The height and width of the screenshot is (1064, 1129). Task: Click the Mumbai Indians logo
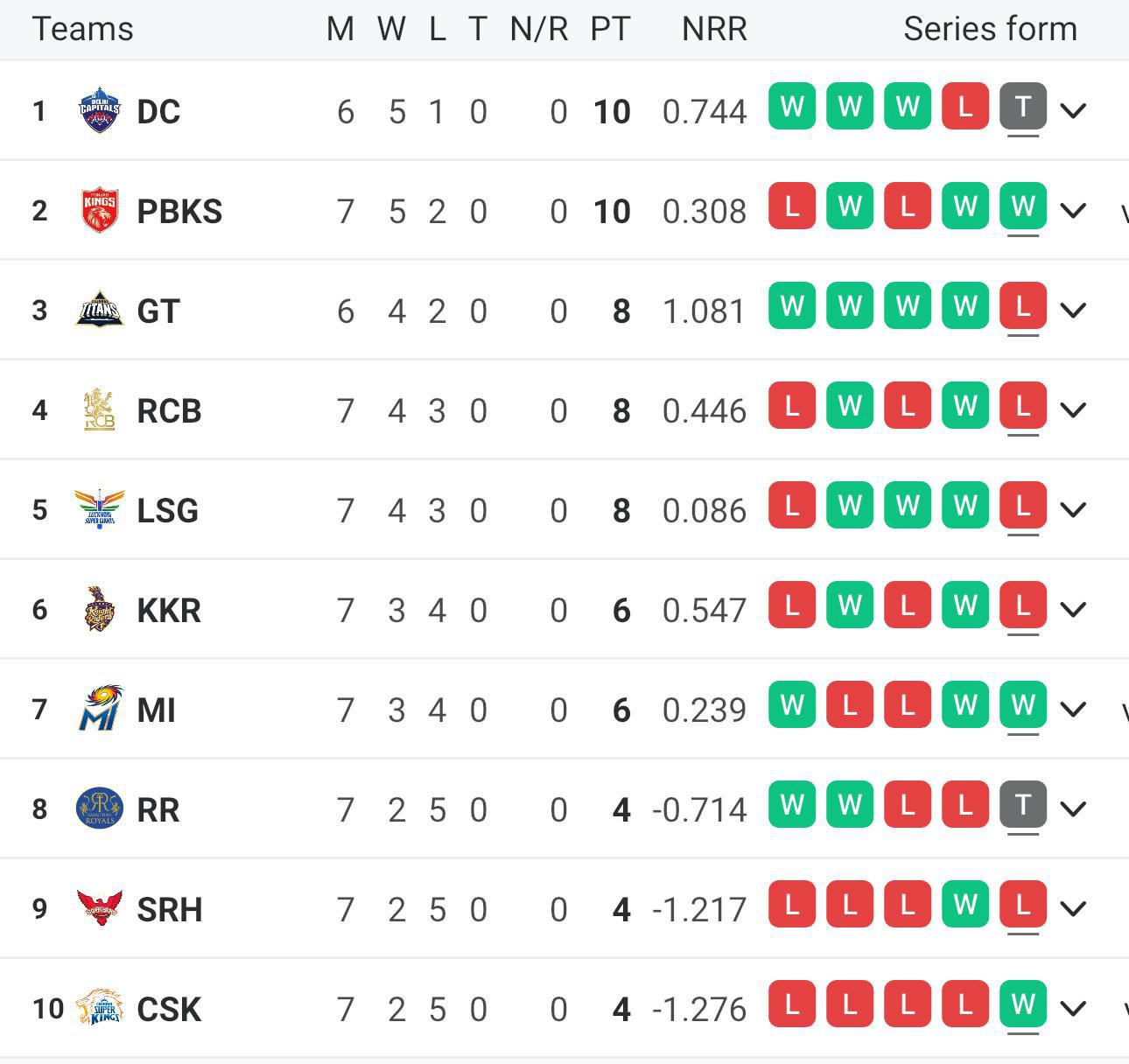click(100, 710)
